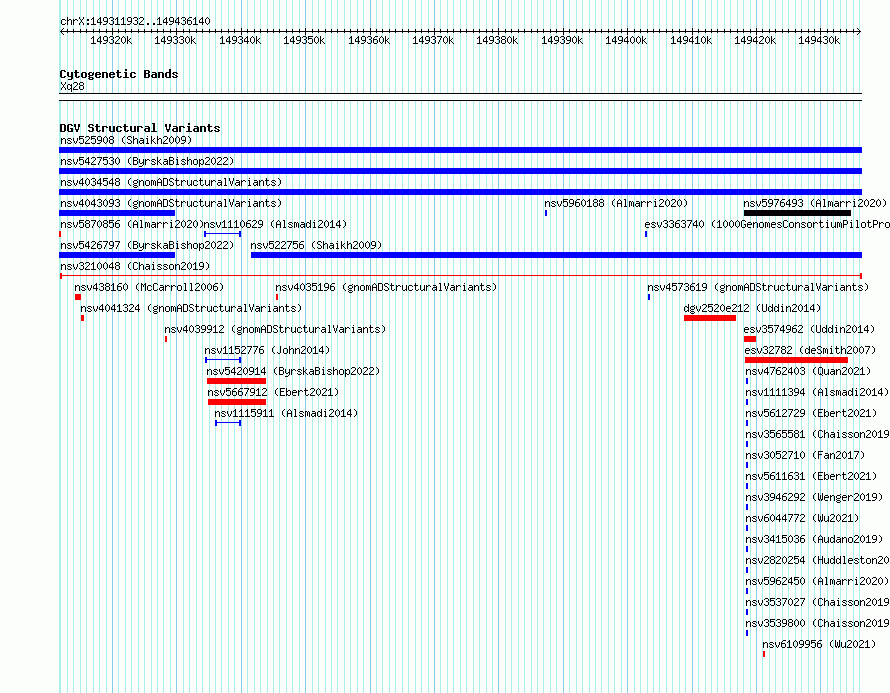The height and width of the screenshot is (693, 890).
Task: Select nsv3539800 Chaisson2019 label
Action: click(817, 623)
